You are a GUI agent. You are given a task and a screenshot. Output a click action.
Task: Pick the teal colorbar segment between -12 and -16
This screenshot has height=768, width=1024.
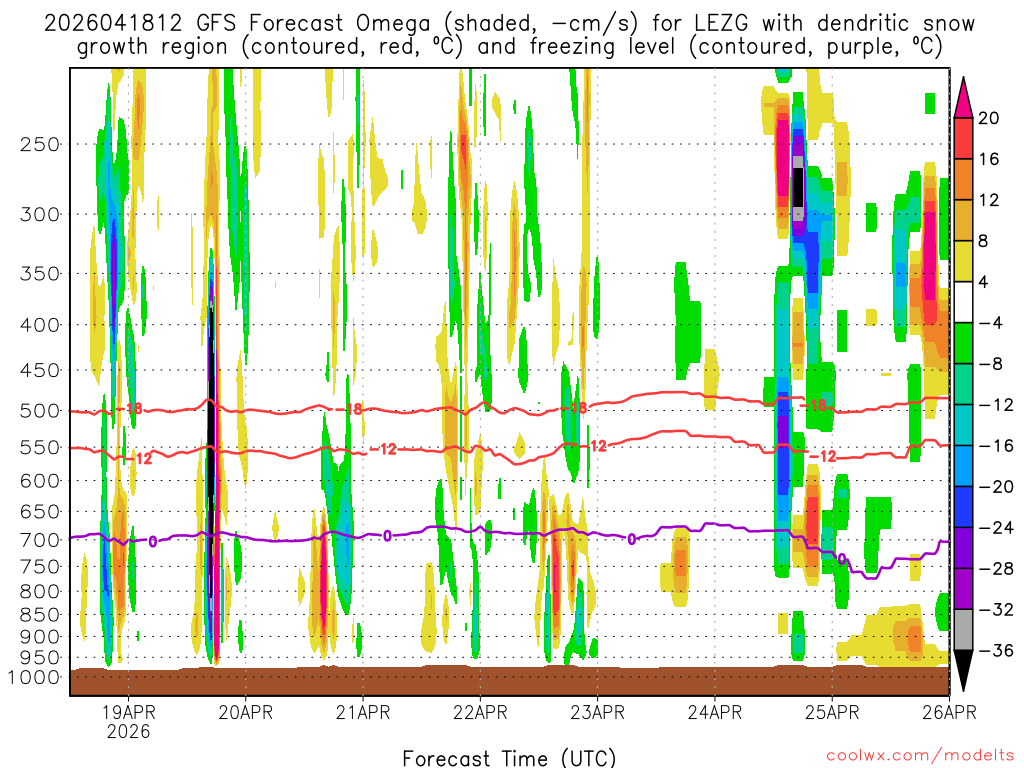click(963, 425)
